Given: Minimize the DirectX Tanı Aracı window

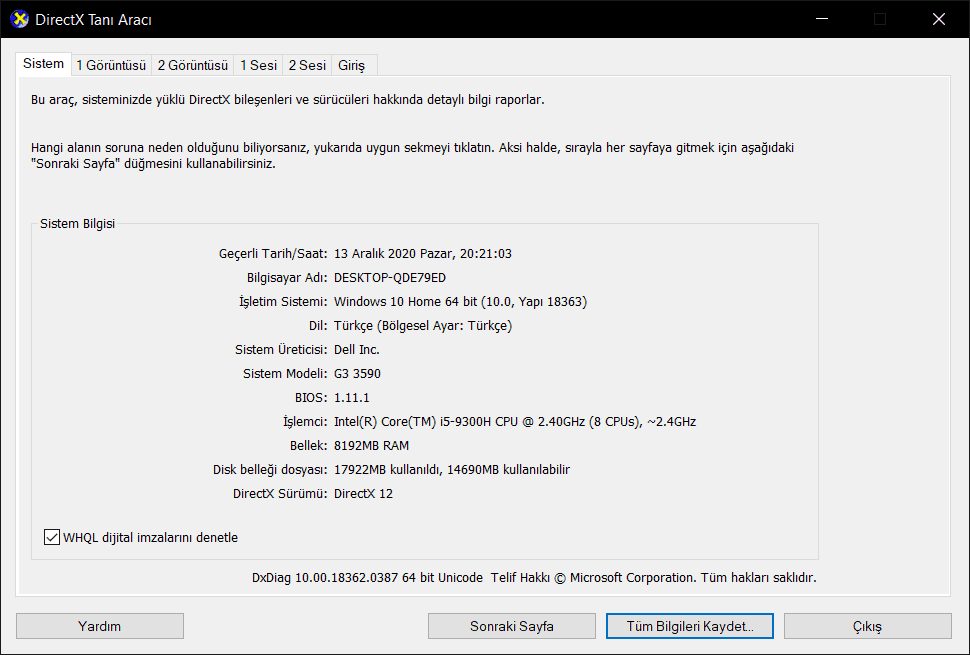Looking at the screenshot, I should 822,19.
